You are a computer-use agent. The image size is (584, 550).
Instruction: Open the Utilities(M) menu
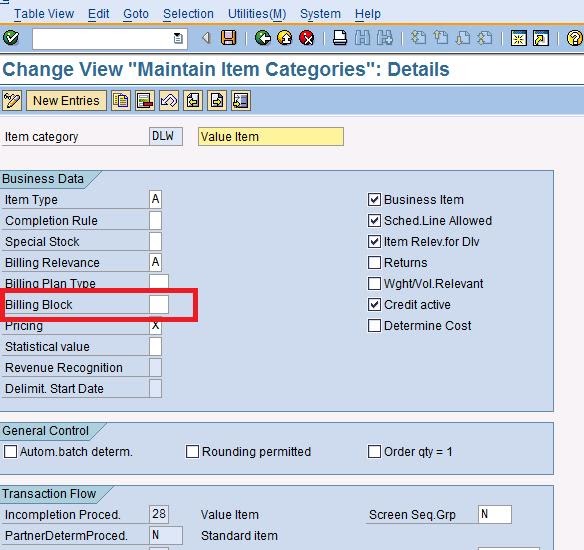click(257, 14)
